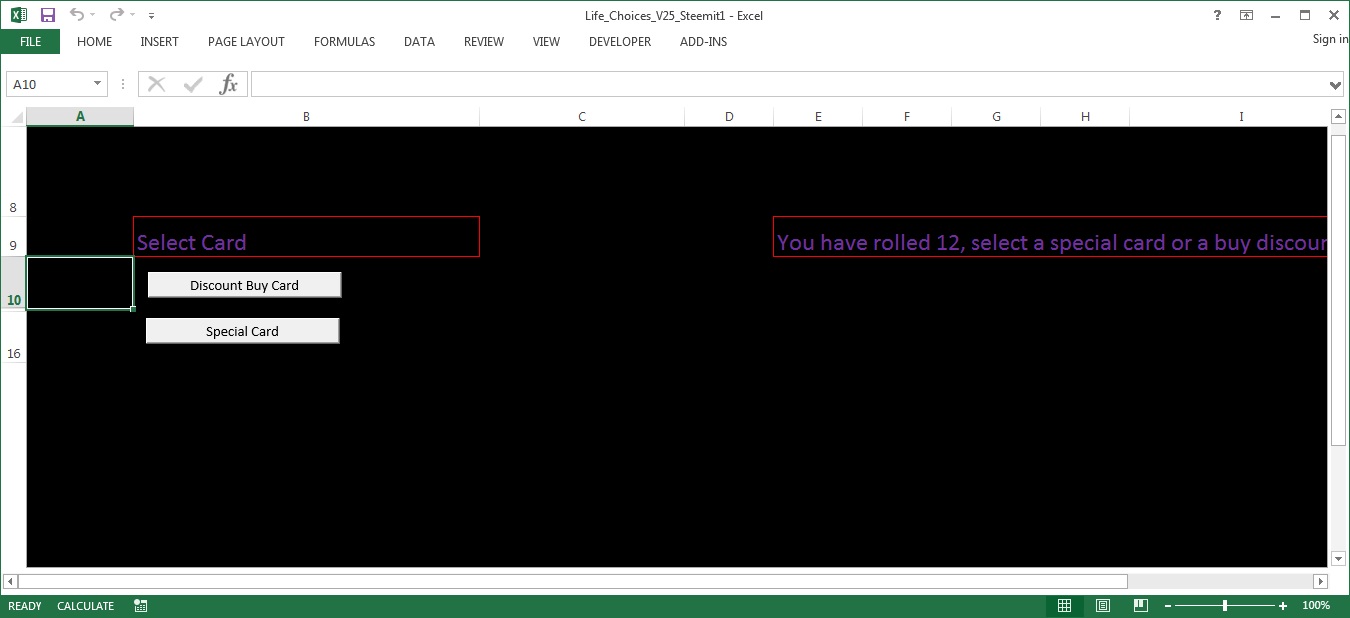This screenshot has height=618, width=1350.
Task: Switch to the VIEW tab
Action: point(546,42)
